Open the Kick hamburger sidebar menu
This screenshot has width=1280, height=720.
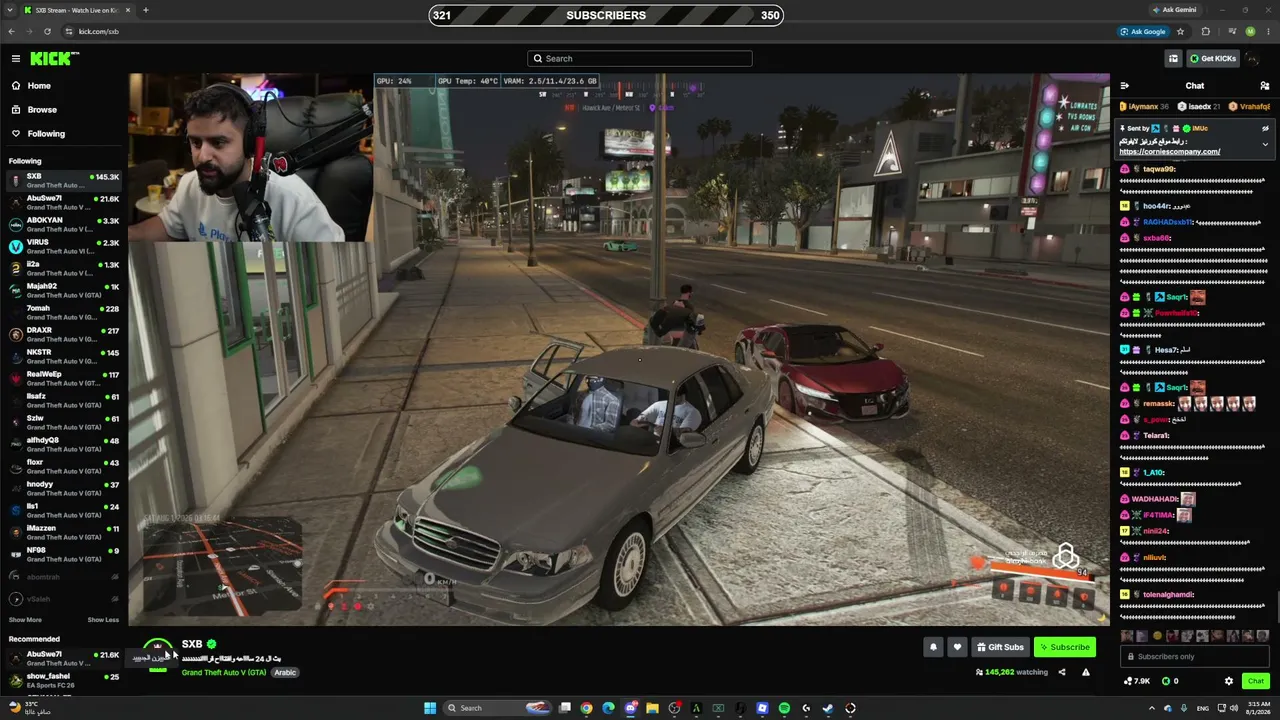pyautogui.click(x=16, y=59)
